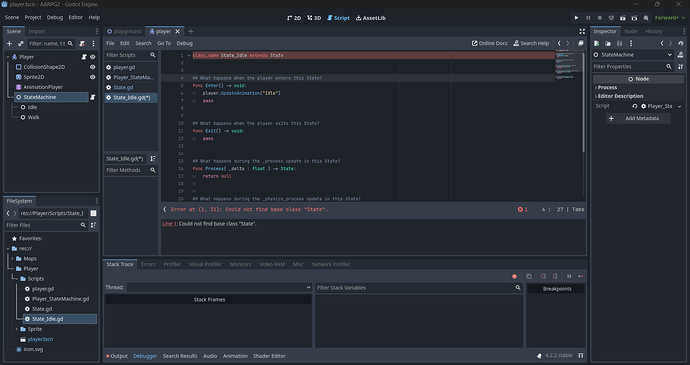
Task: Open the Forward+ renderer dropdown
Action: (x=670, y=18)
